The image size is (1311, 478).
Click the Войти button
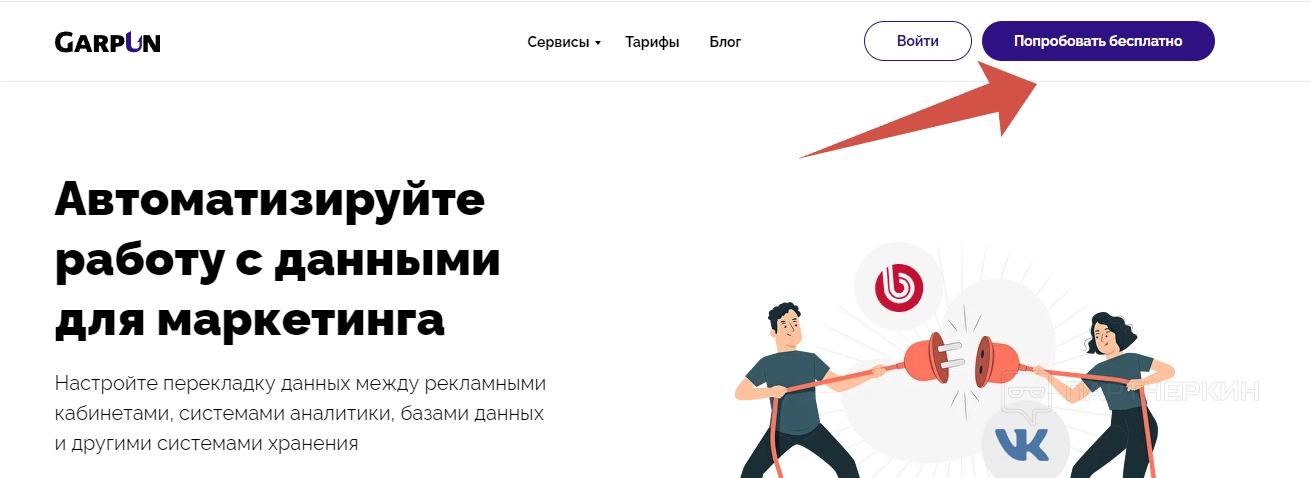tap(918, 41)
